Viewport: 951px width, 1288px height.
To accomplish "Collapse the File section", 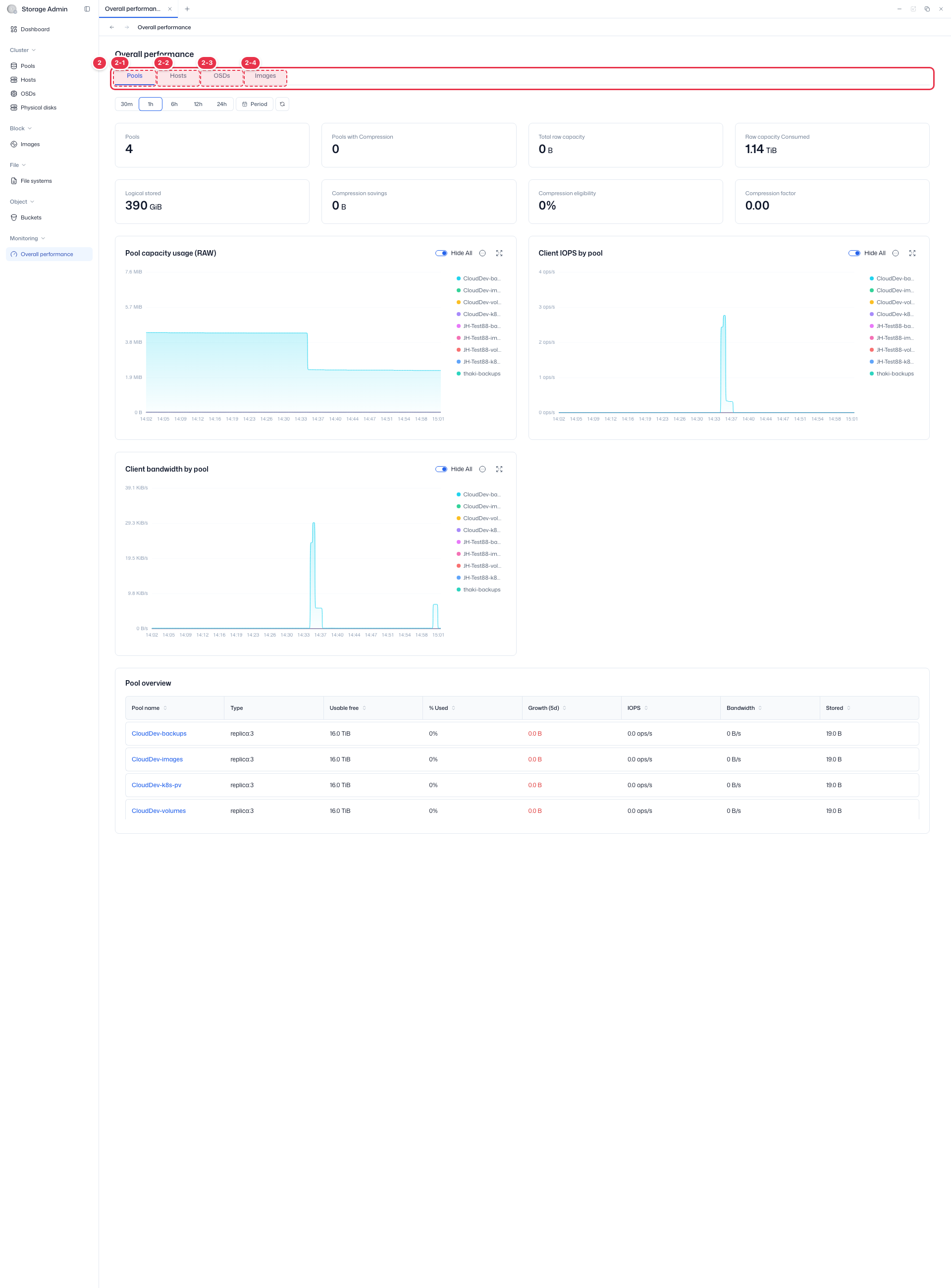I will [18, 165].
